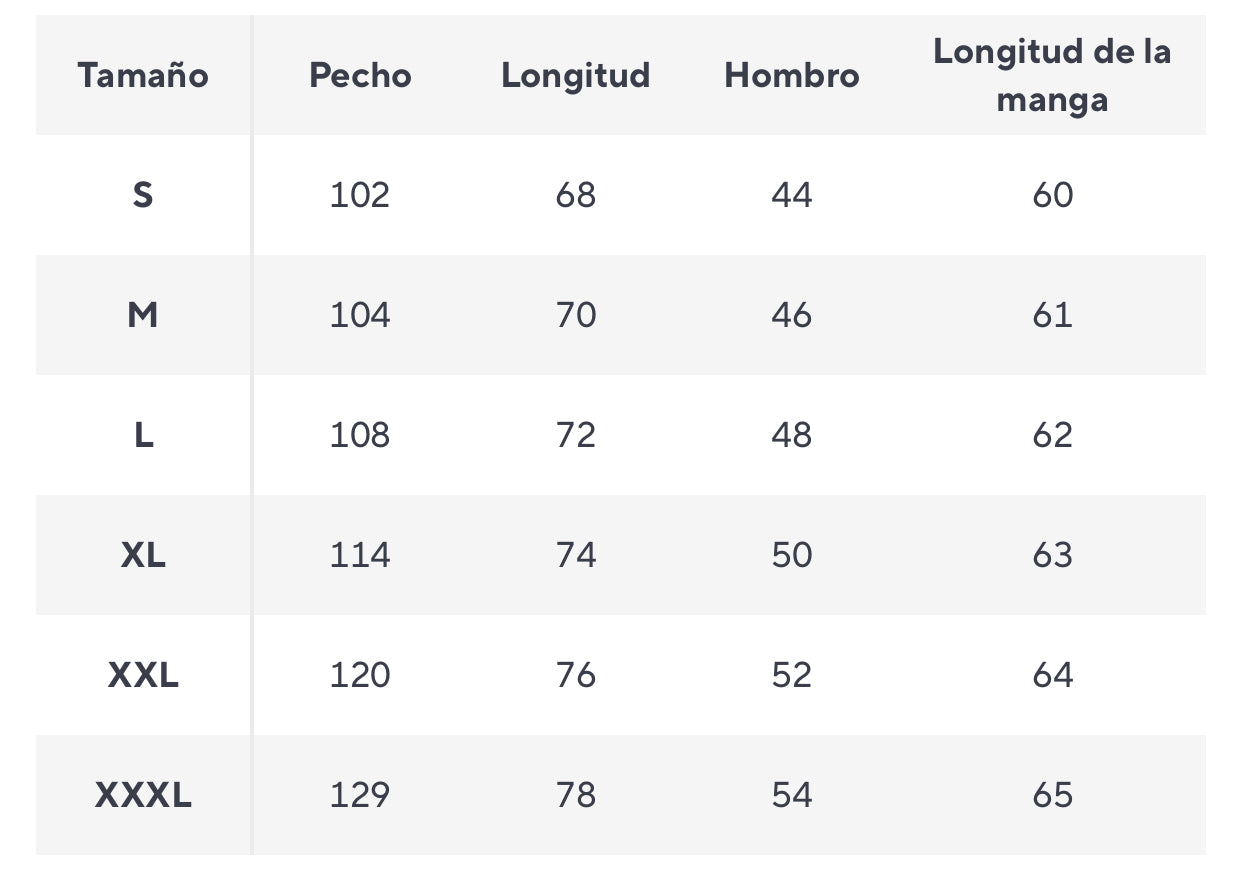1242x870 pixels.
Task: Select the S size row label
Action: [143, 195]
